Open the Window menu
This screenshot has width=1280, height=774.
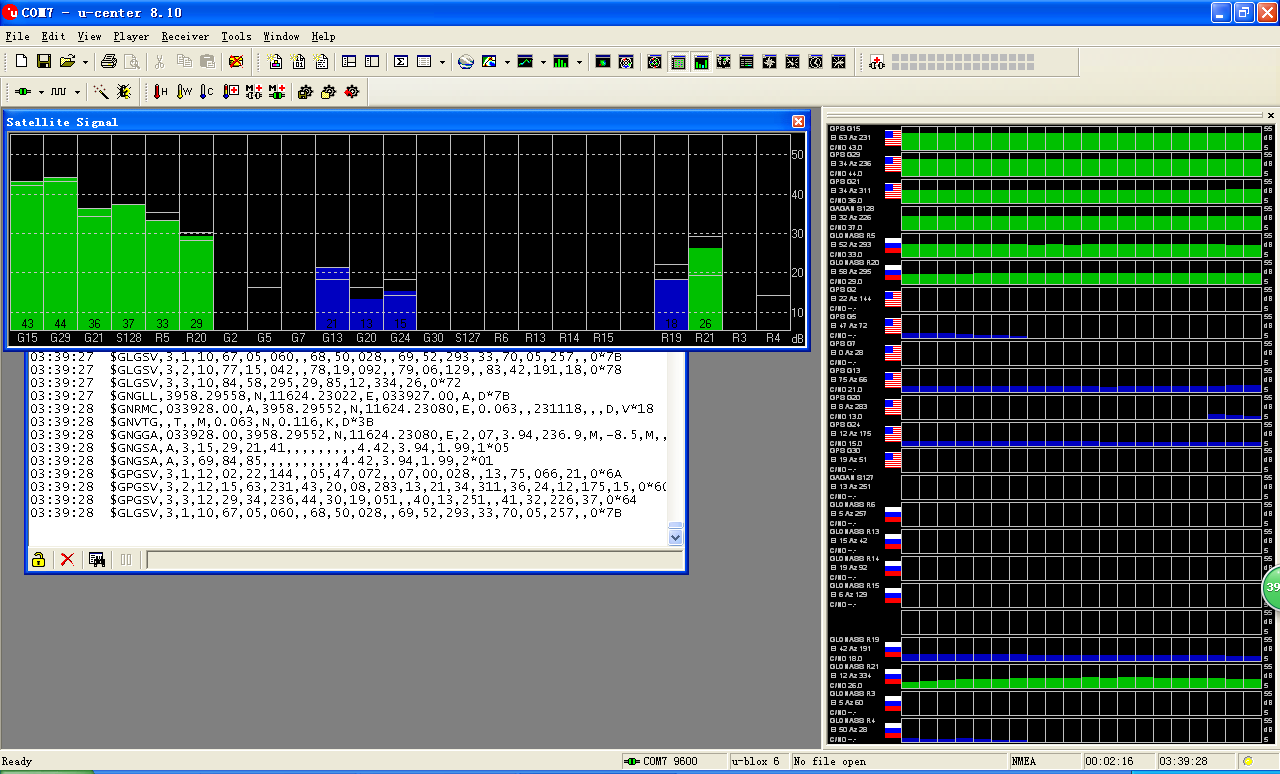(281, 36)
